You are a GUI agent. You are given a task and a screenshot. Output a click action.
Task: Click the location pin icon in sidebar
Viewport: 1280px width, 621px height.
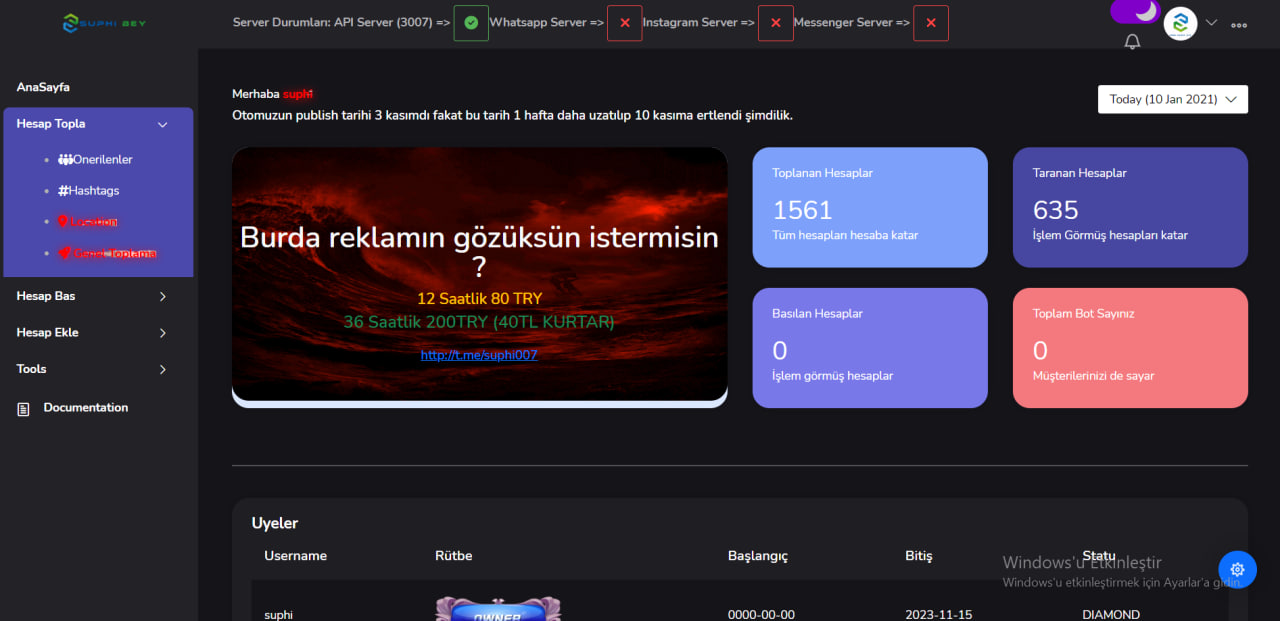(63, 222)
